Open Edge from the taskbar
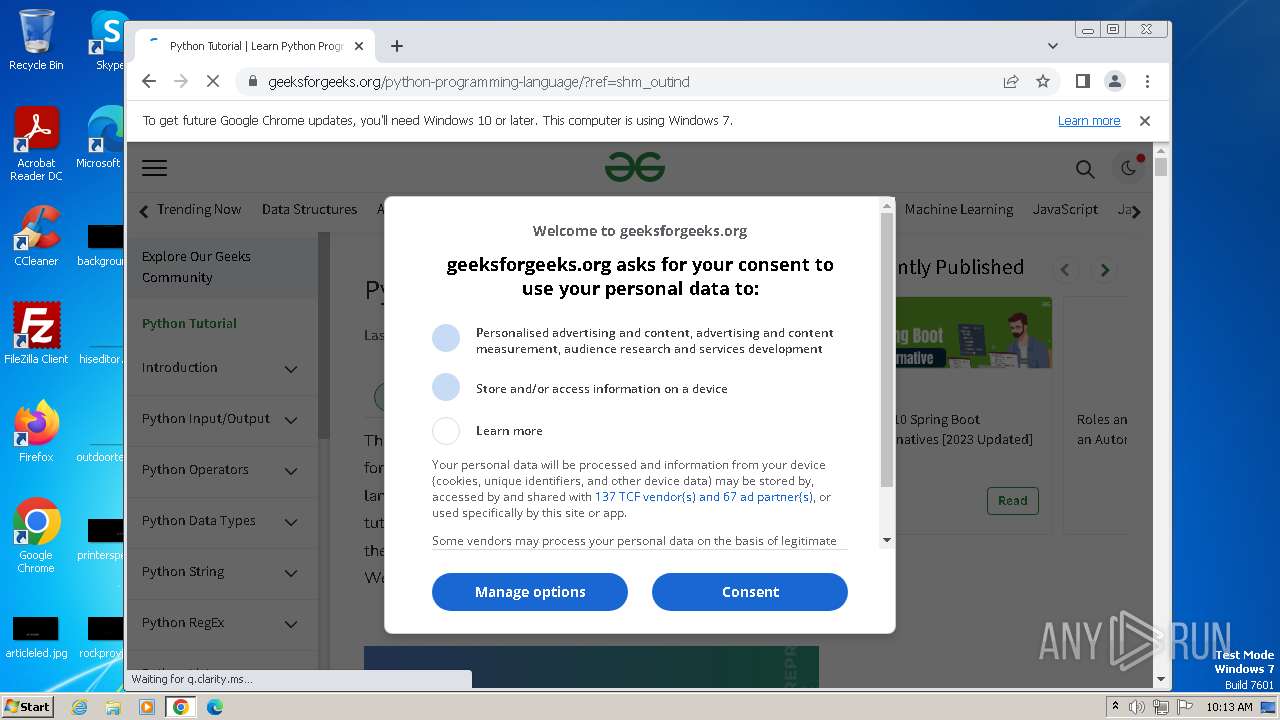The height and width of the screenshot is (720, 1280). (x=214, y=707)
